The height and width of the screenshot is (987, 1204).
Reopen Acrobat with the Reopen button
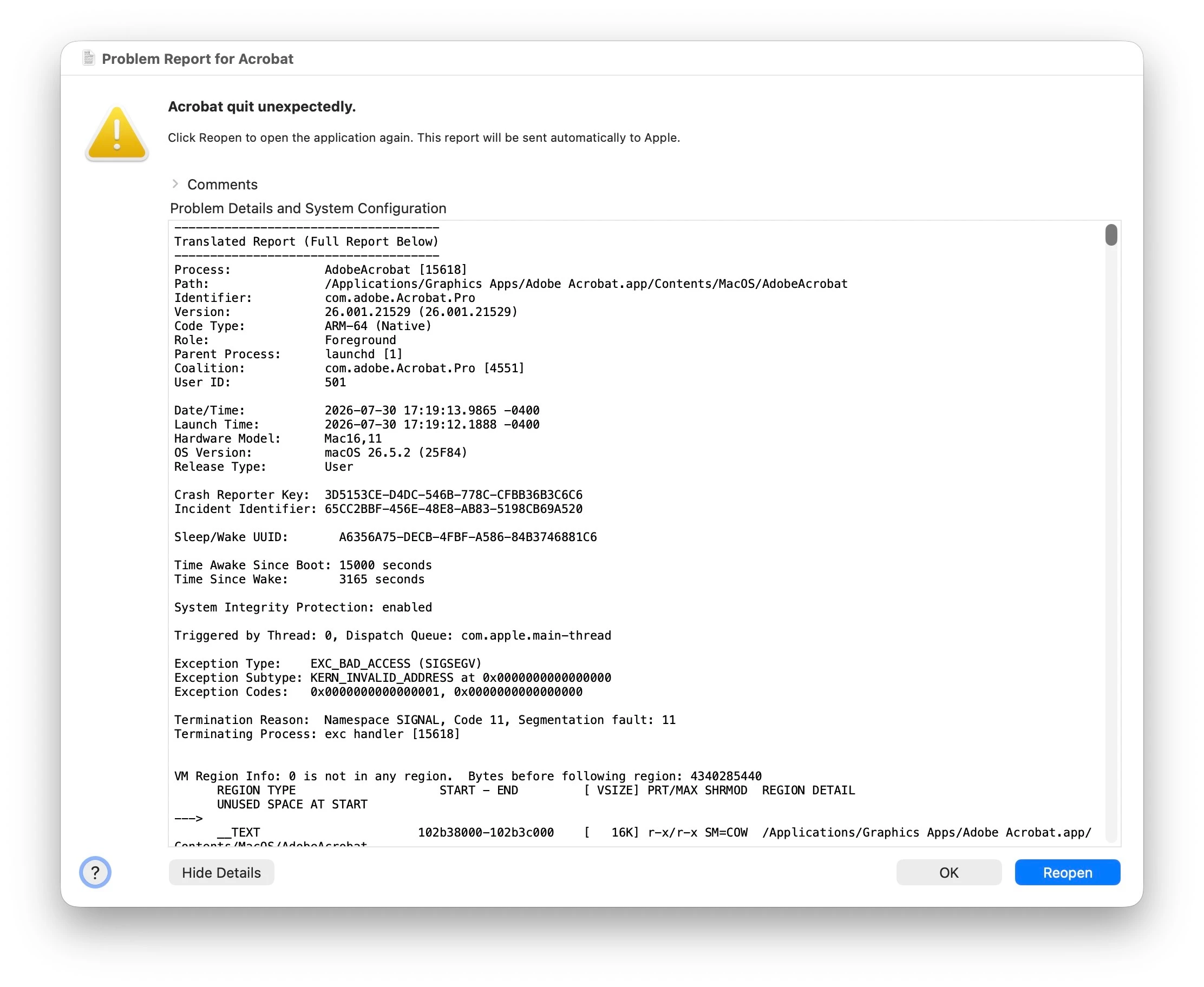(x=1068, y=873)
